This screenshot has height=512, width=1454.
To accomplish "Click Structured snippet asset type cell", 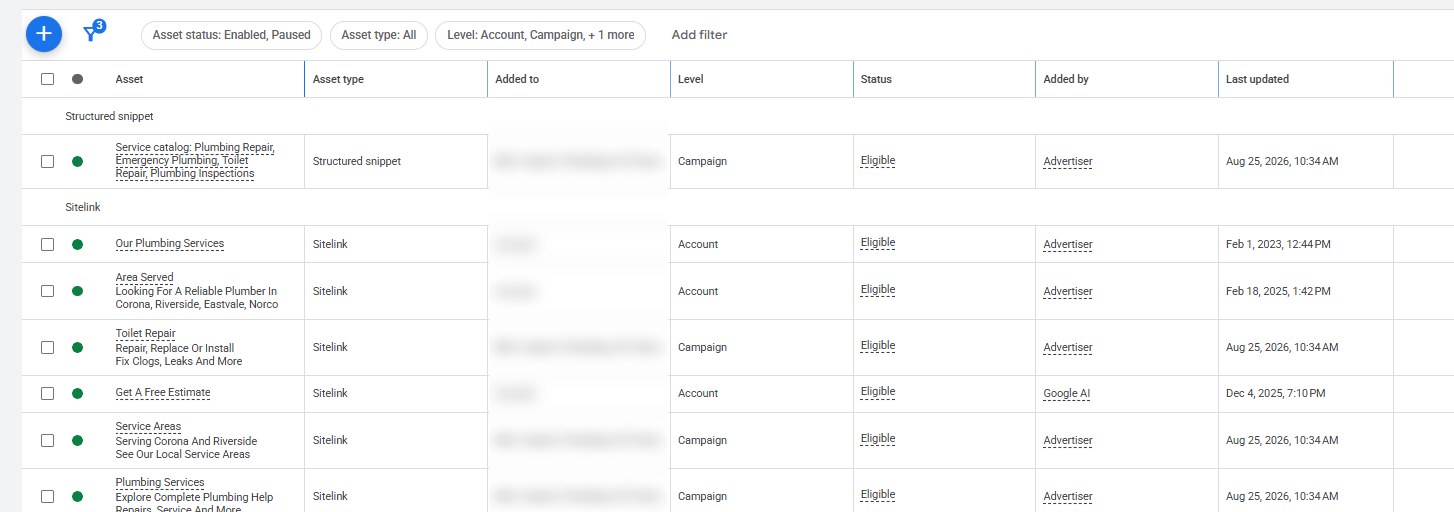I will 357,161.
